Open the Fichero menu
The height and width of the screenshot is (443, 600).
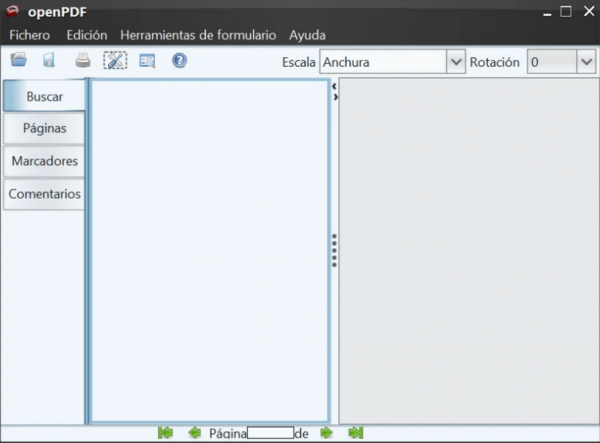[29, 35]
